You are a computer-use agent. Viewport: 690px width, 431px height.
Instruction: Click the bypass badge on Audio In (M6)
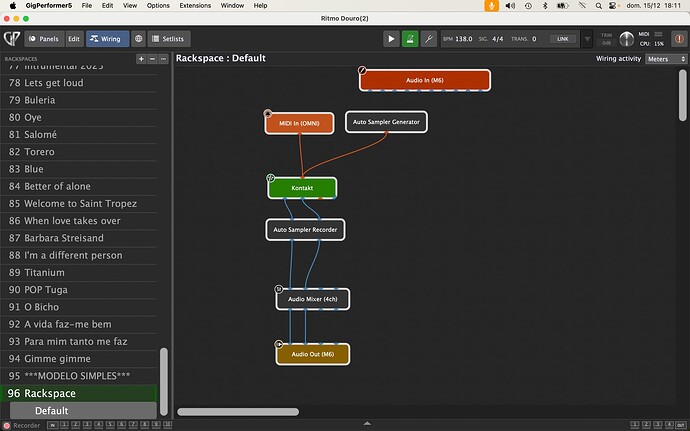click(x=362, y=70)
